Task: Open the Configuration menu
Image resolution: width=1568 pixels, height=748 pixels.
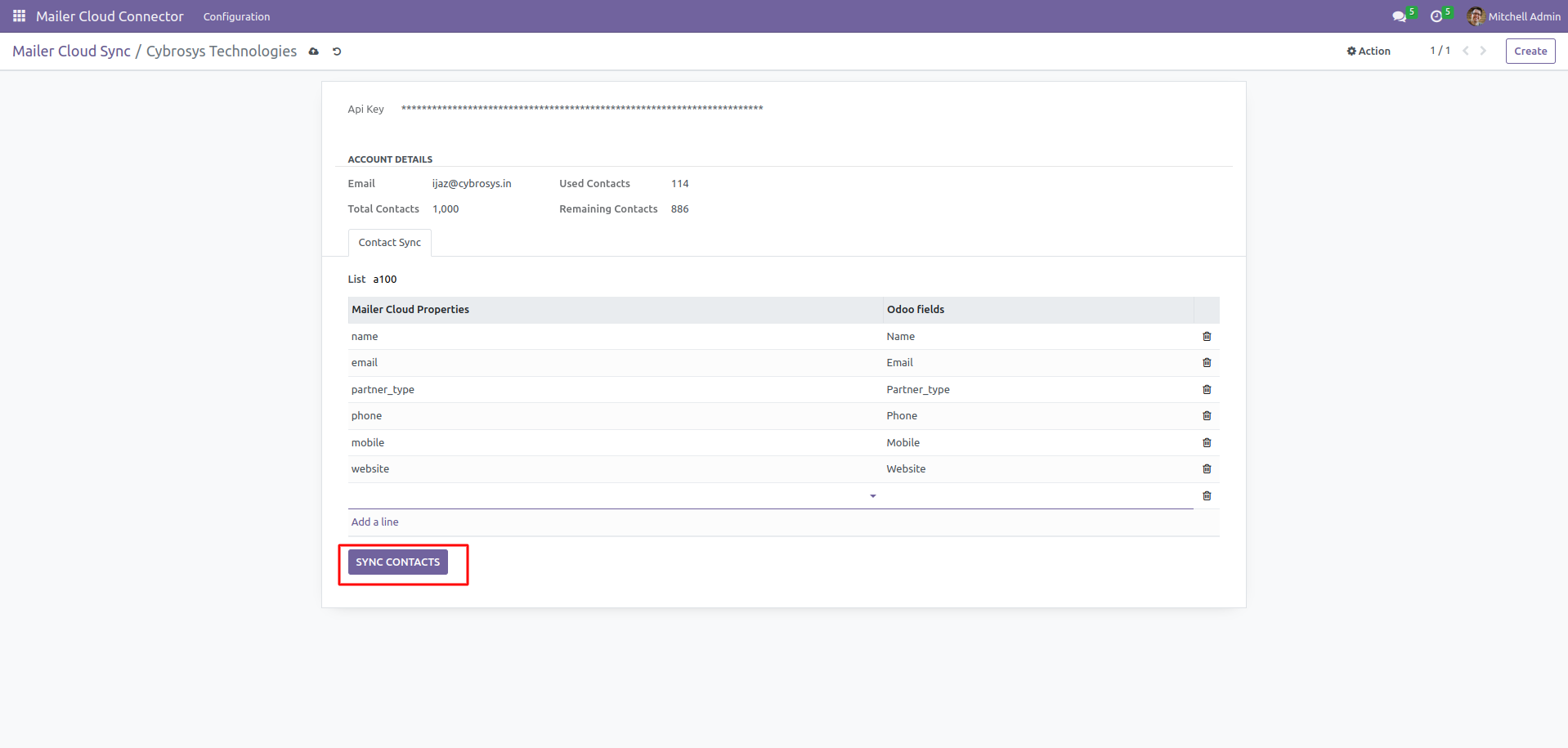Action: click(236, 16)
